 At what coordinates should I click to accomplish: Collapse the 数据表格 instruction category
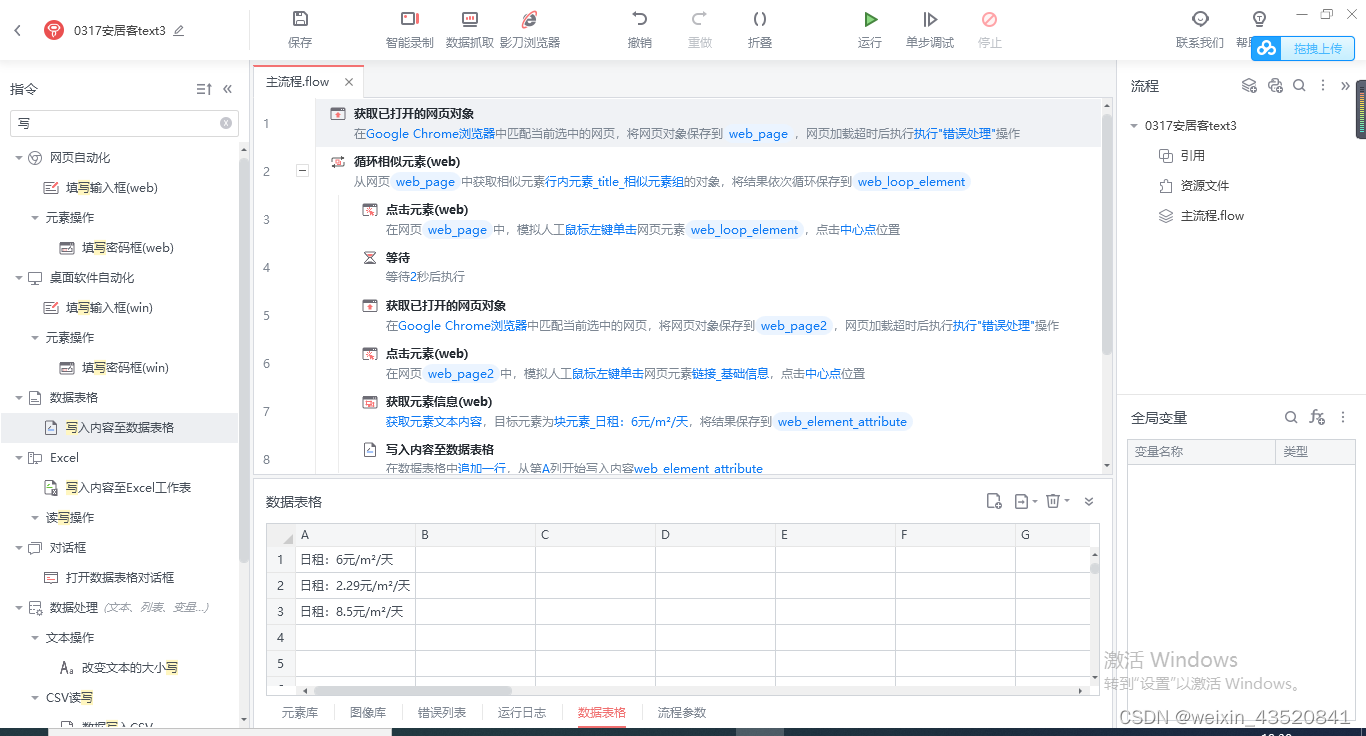point(18,397)
